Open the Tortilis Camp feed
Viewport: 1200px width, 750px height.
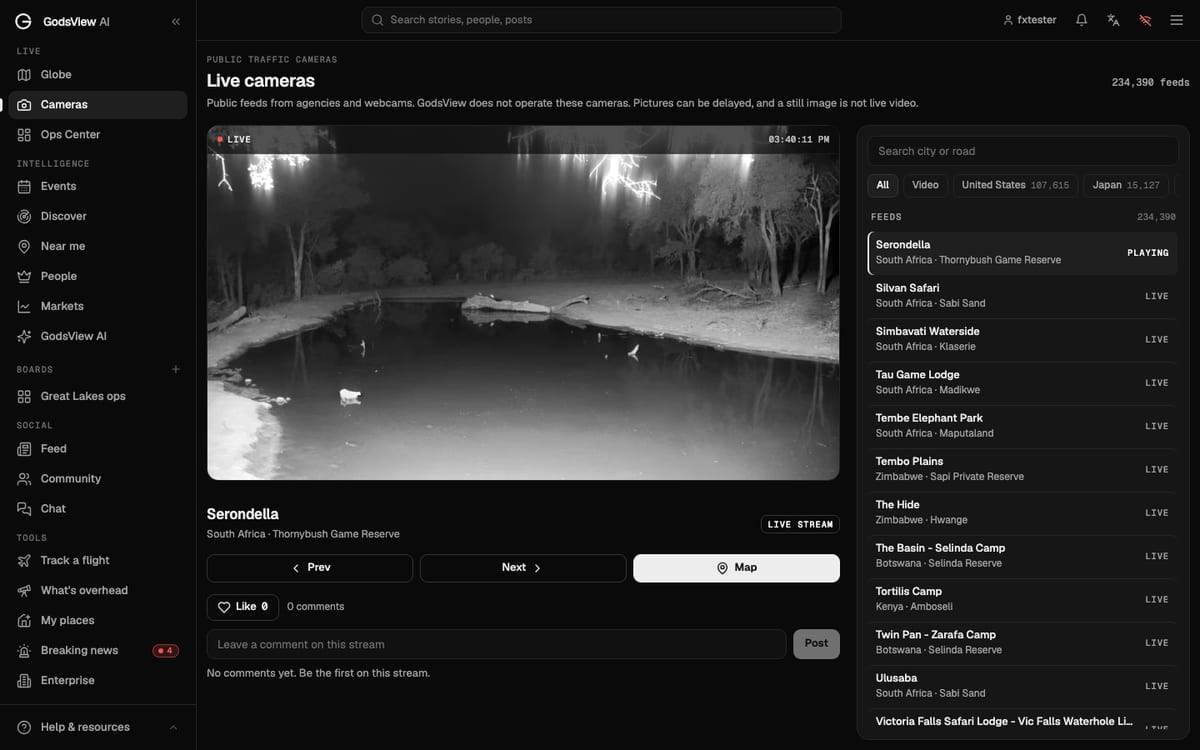[1023, 599]
